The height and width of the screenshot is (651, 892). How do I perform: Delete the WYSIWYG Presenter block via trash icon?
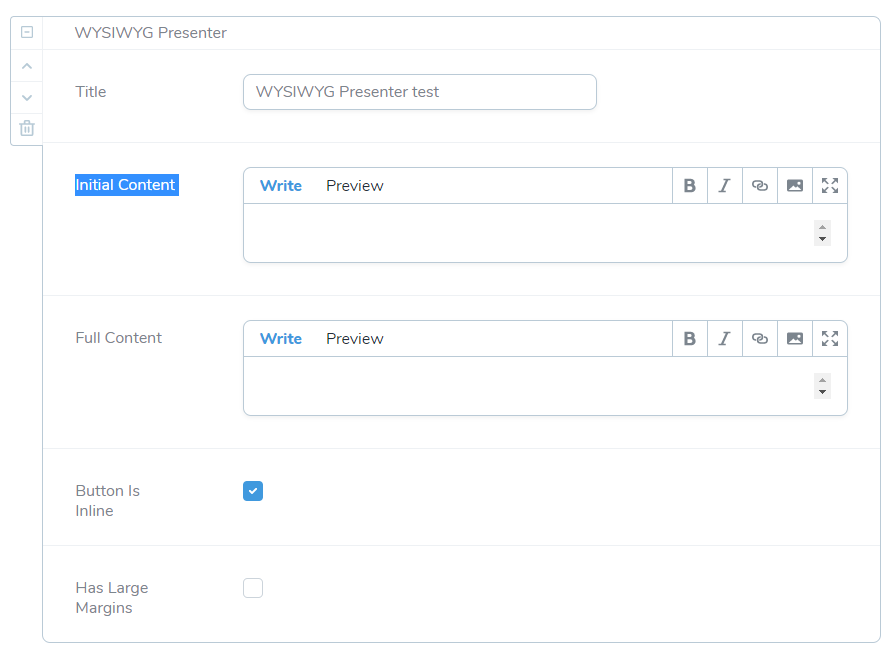coord(27,128)
